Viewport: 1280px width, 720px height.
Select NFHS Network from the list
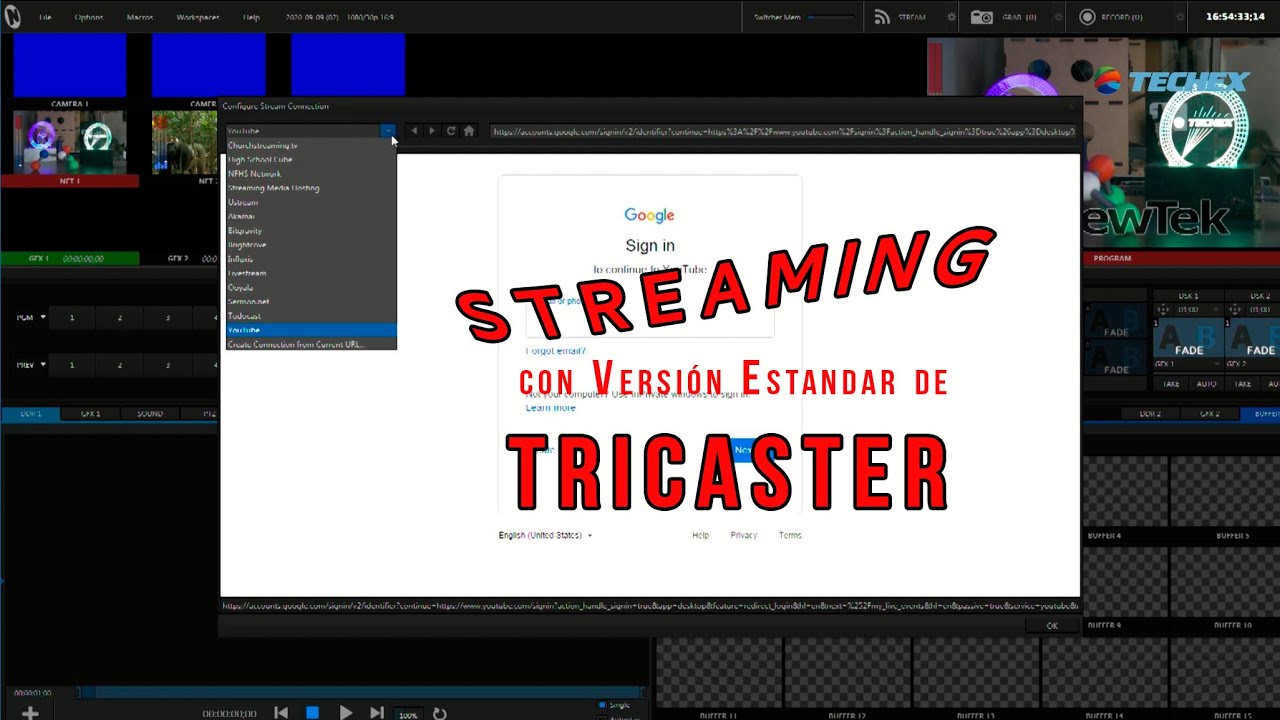[x=311, y=173]
